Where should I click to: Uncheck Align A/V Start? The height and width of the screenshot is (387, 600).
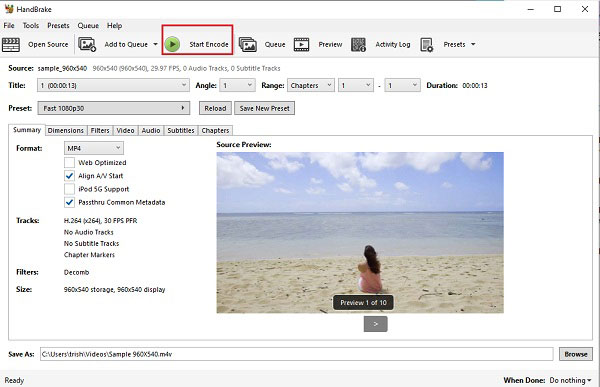click(69, 176)
